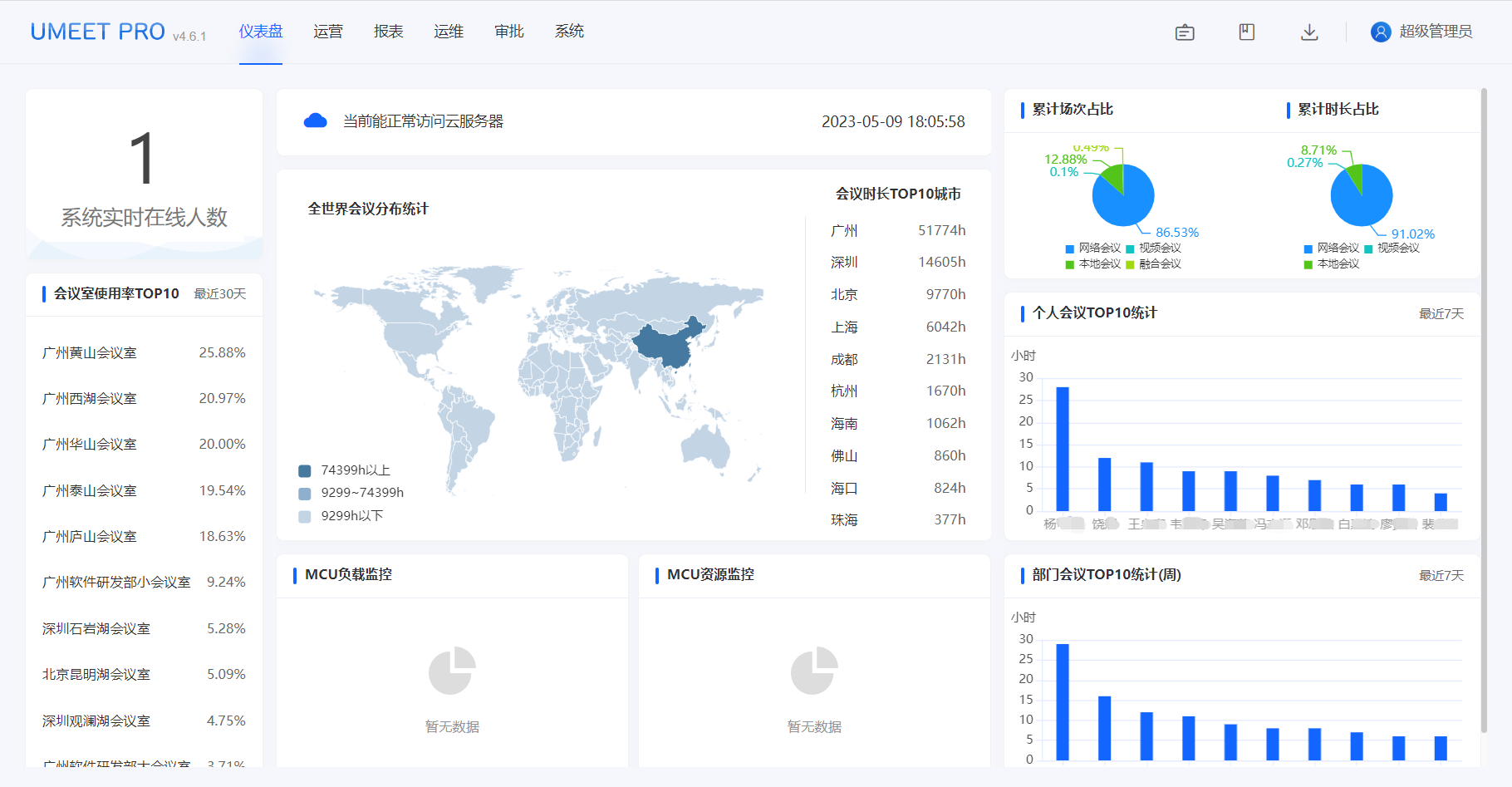Click the blue cloud server status icon
Viewport: 1512px width, 787px height.
point(315,121)
